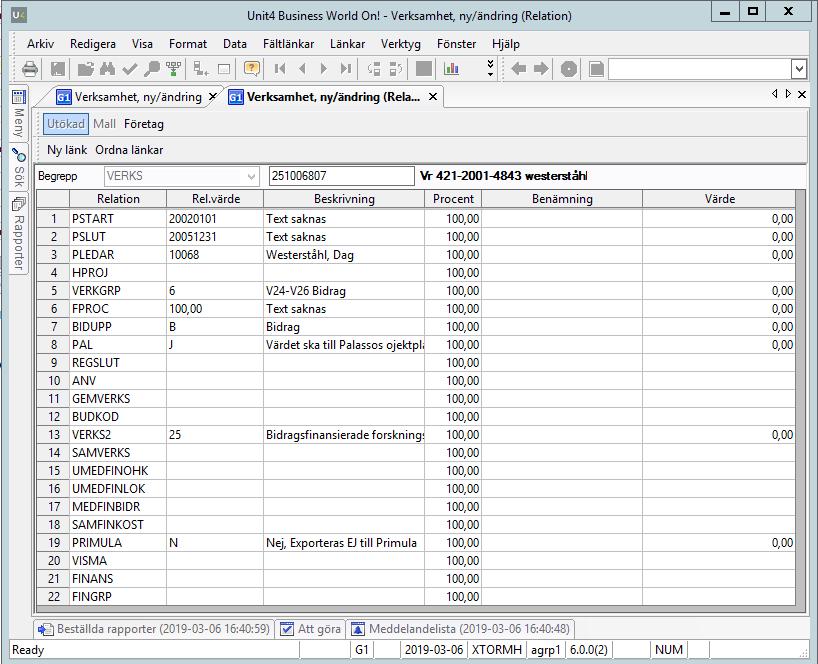Open the Att göra tab
Screen dimensions: 818x664
click(x=310, y=629)
